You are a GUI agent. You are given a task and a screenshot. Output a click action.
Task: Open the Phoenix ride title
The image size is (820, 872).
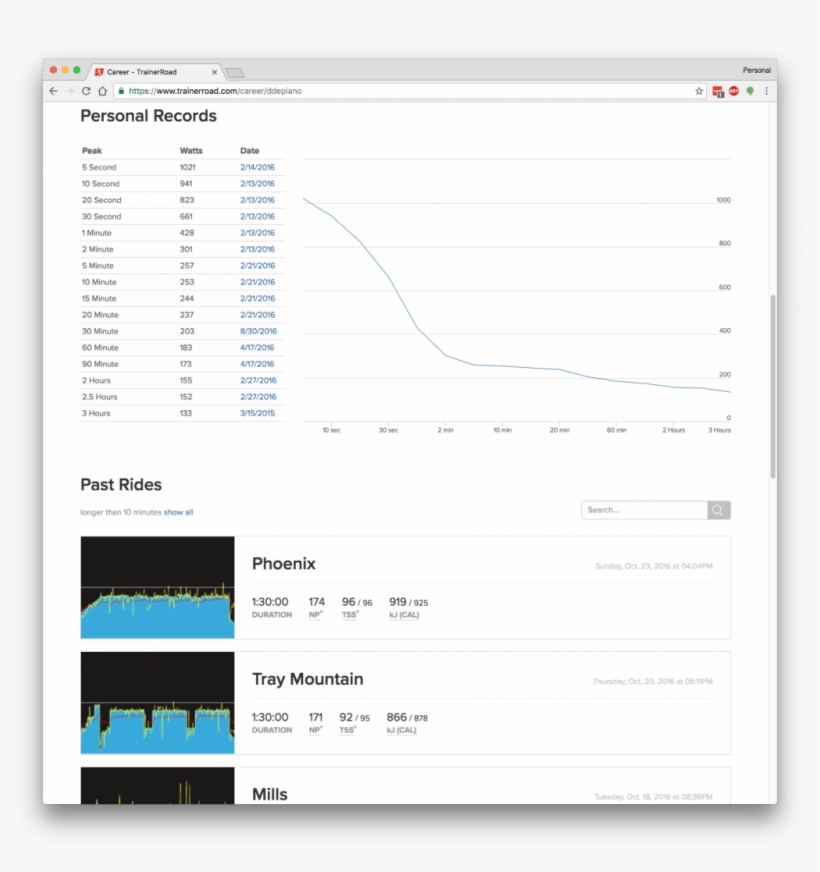[x=283, y=564]
